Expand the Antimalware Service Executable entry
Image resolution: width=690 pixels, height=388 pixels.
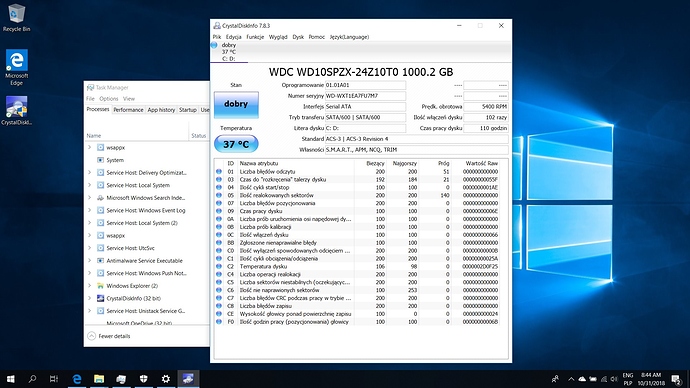[90, 260]
